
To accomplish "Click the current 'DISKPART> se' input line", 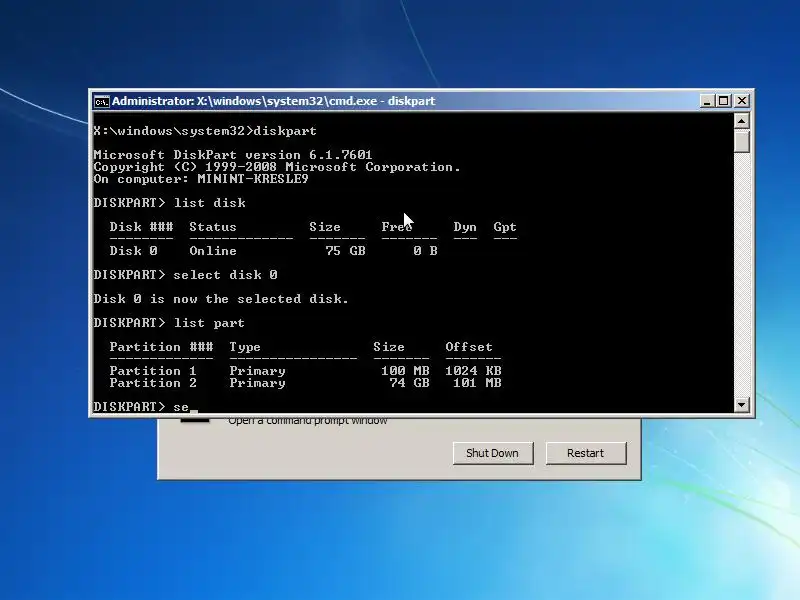I will (141, 407).
